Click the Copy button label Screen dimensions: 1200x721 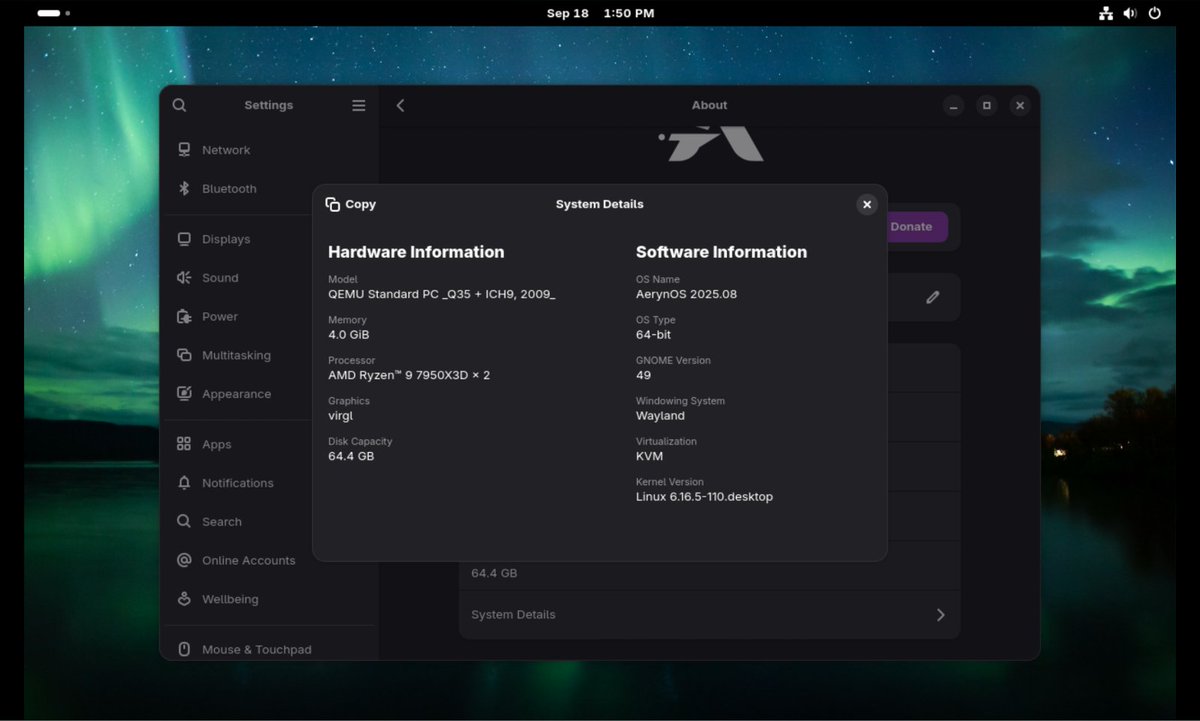[x=360, y=204]
